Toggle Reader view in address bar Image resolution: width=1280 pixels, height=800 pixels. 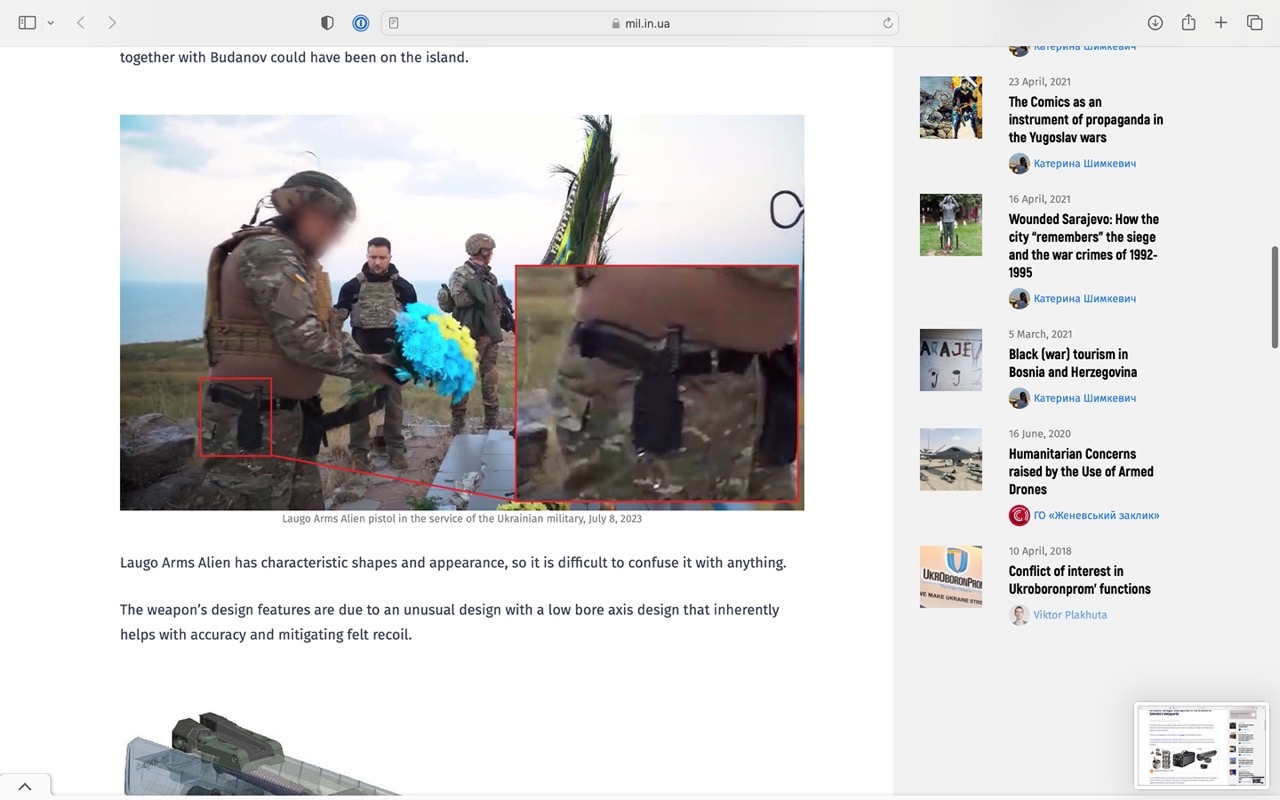point(394,23)
